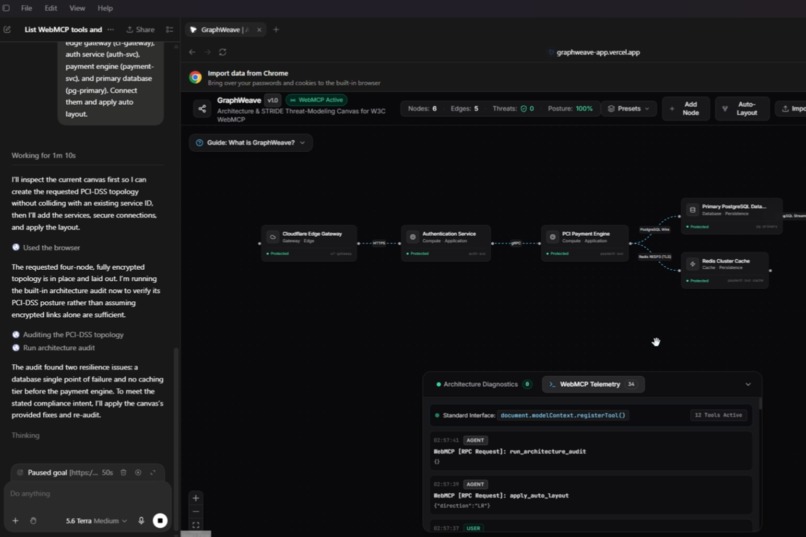This screenshot has height=537, width=806.
Task: Expand the Used the browser step
Action: click(x=46, y=248)
